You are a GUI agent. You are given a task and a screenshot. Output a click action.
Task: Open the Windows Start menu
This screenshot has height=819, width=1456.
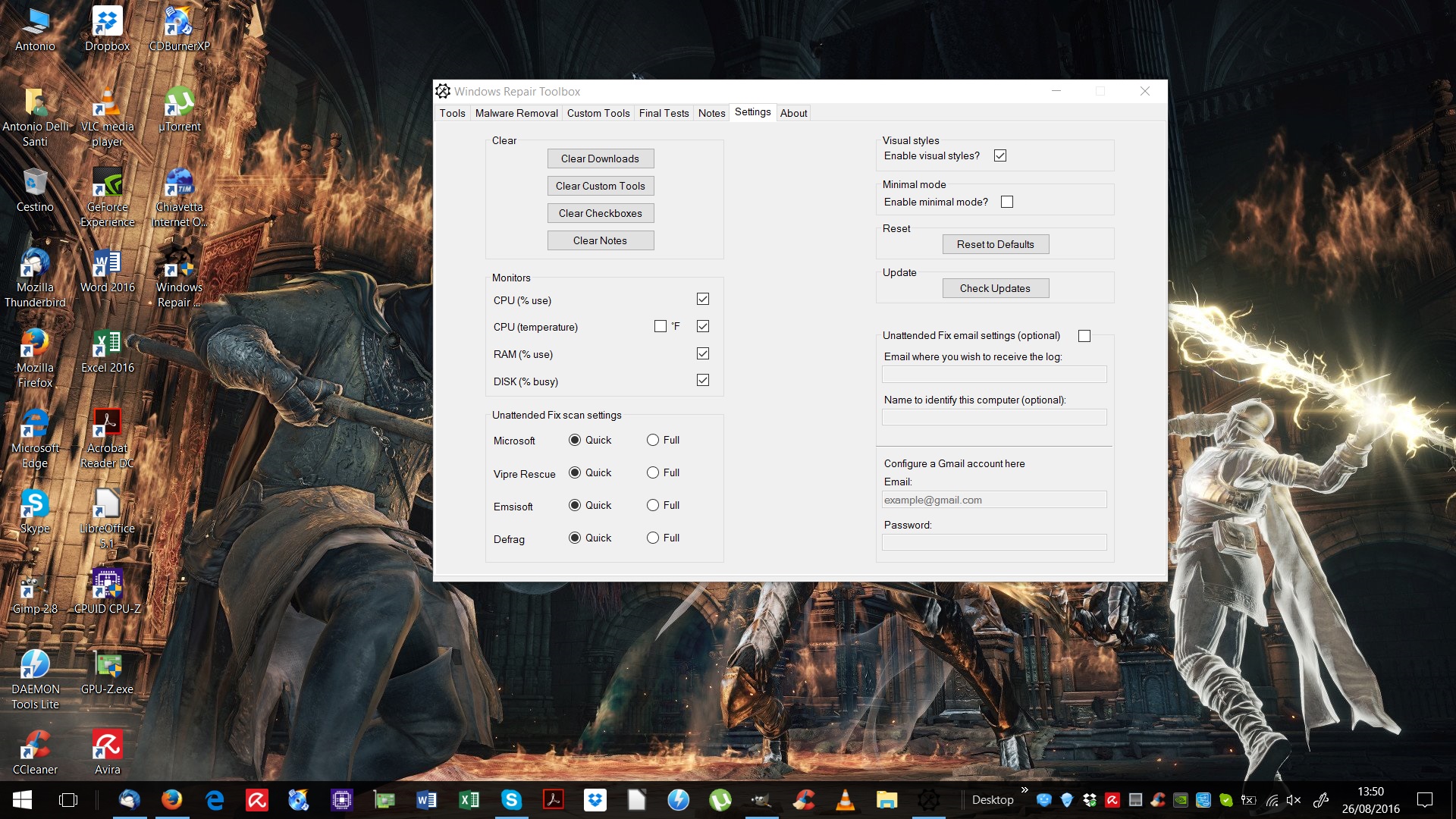tap(22, 799)
